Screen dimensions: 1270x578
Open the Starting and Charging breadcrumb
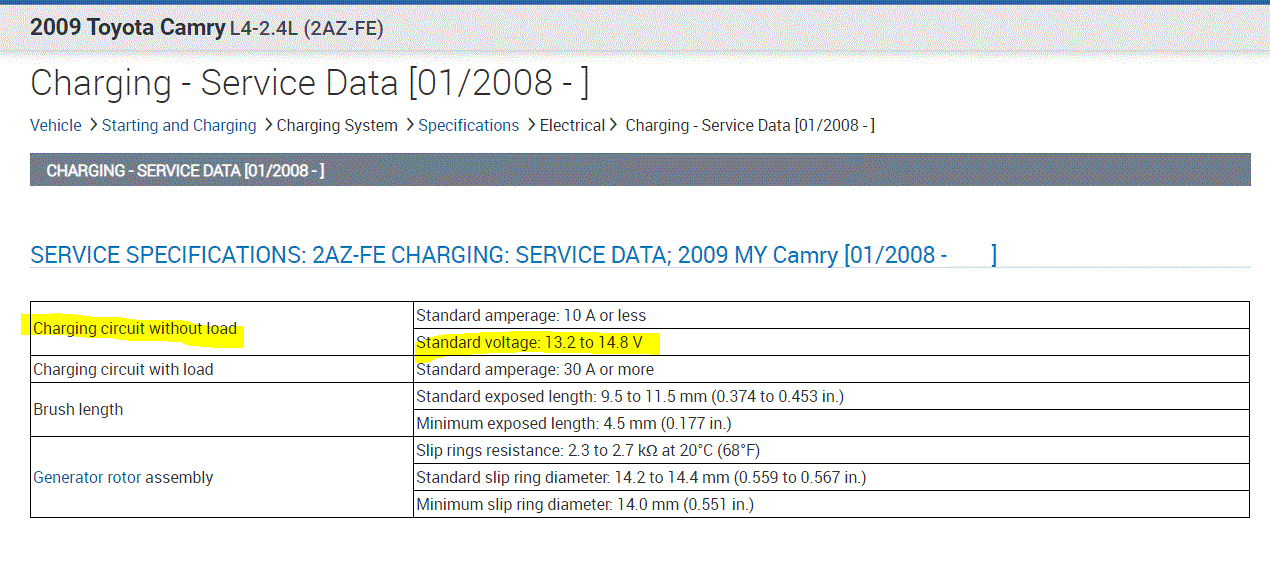coord(179,126)
